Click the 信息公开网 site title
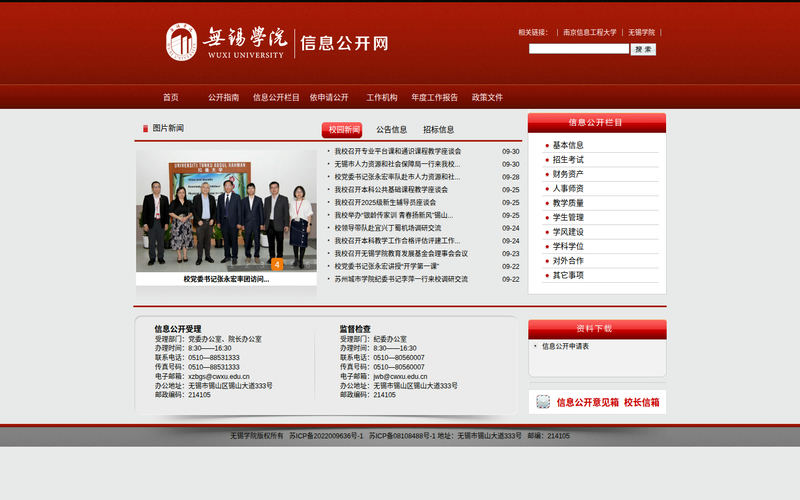The image size is (800, 500). 344,43
